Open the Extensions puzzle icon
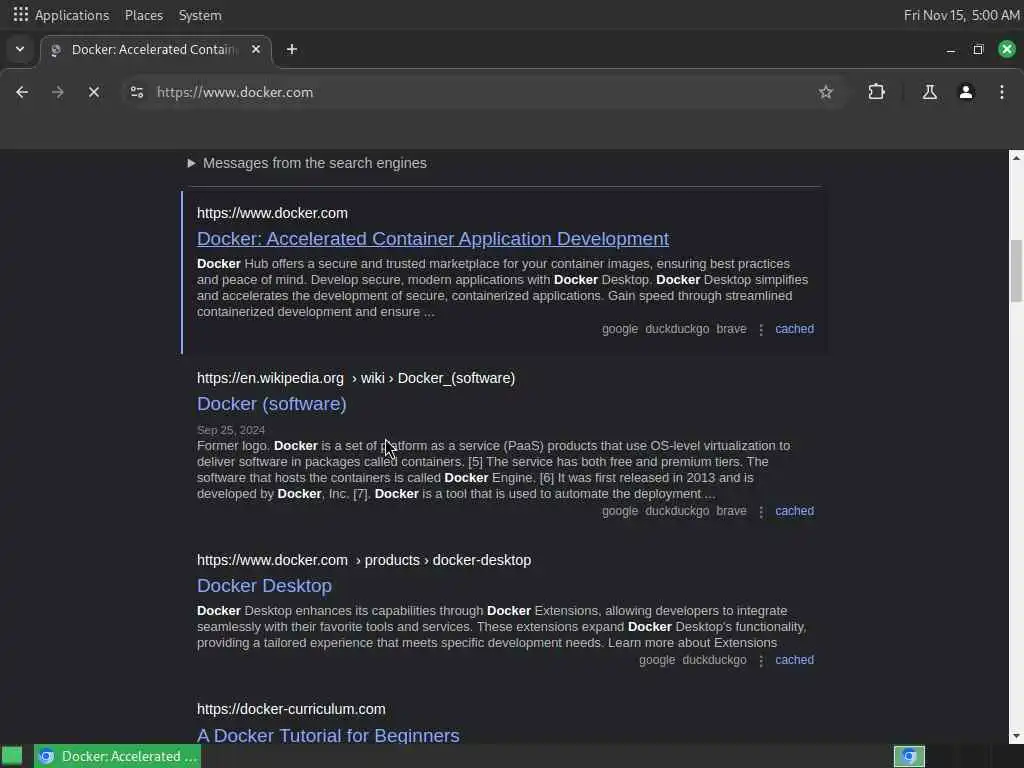The height and width of the screenshot is (768, 1024). (x=876, y=92)
